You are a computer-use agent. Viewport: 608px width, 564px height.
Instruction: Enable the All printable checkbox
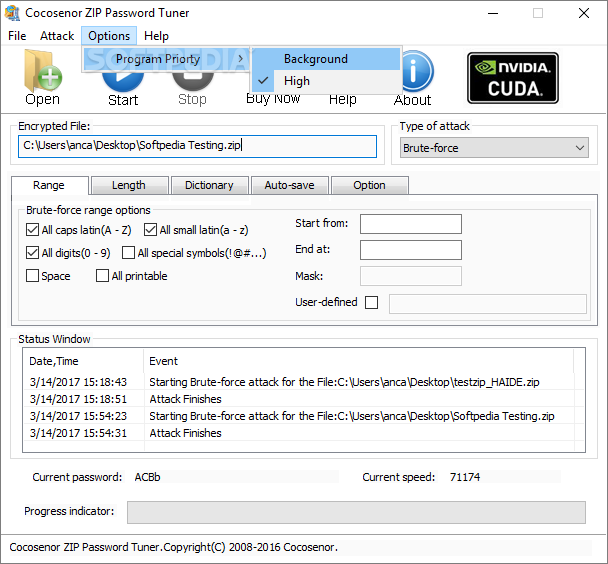102,276
